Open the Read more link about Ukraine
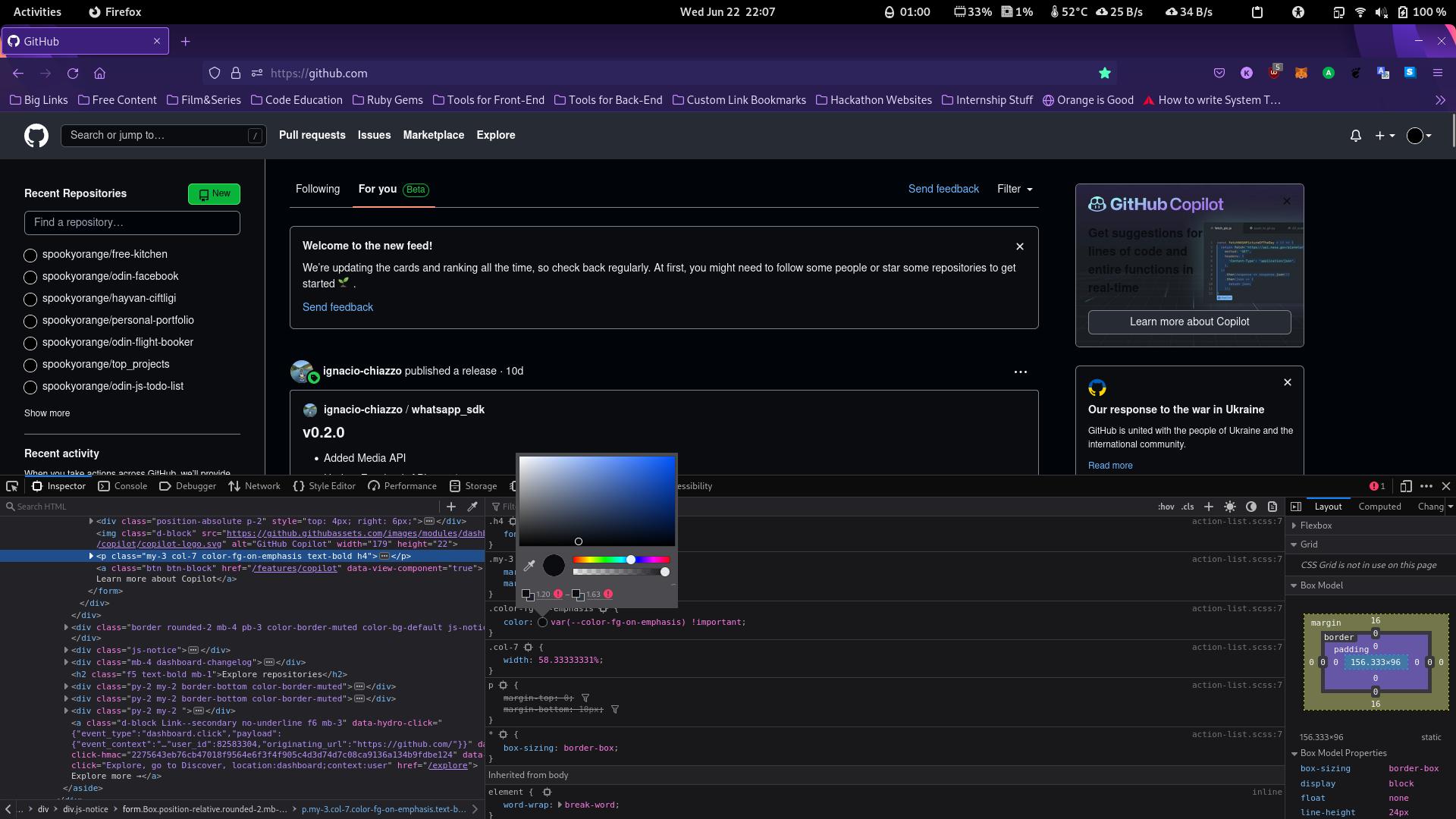The width and height of the screenshot is (1456, 819). (x=1110, y=465)
